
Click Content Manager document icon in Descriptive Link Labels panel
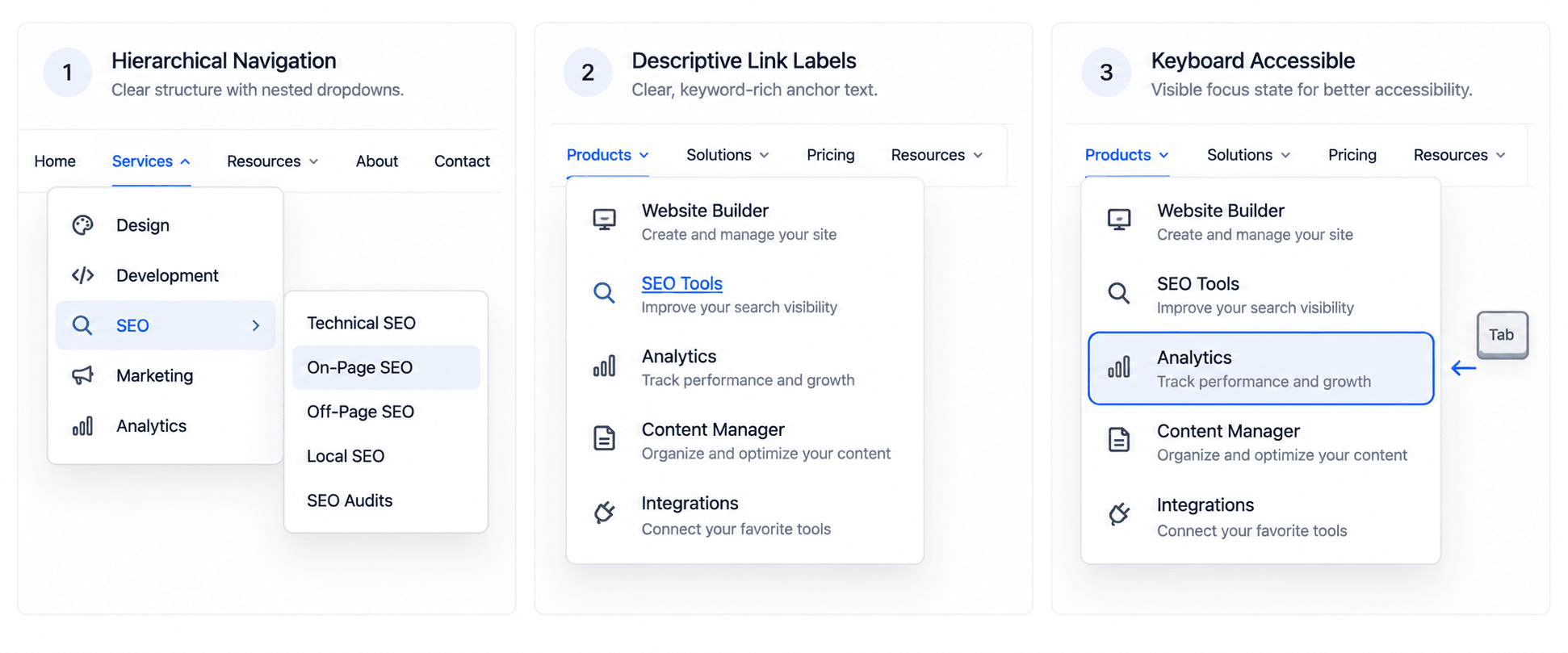point(604,438)
